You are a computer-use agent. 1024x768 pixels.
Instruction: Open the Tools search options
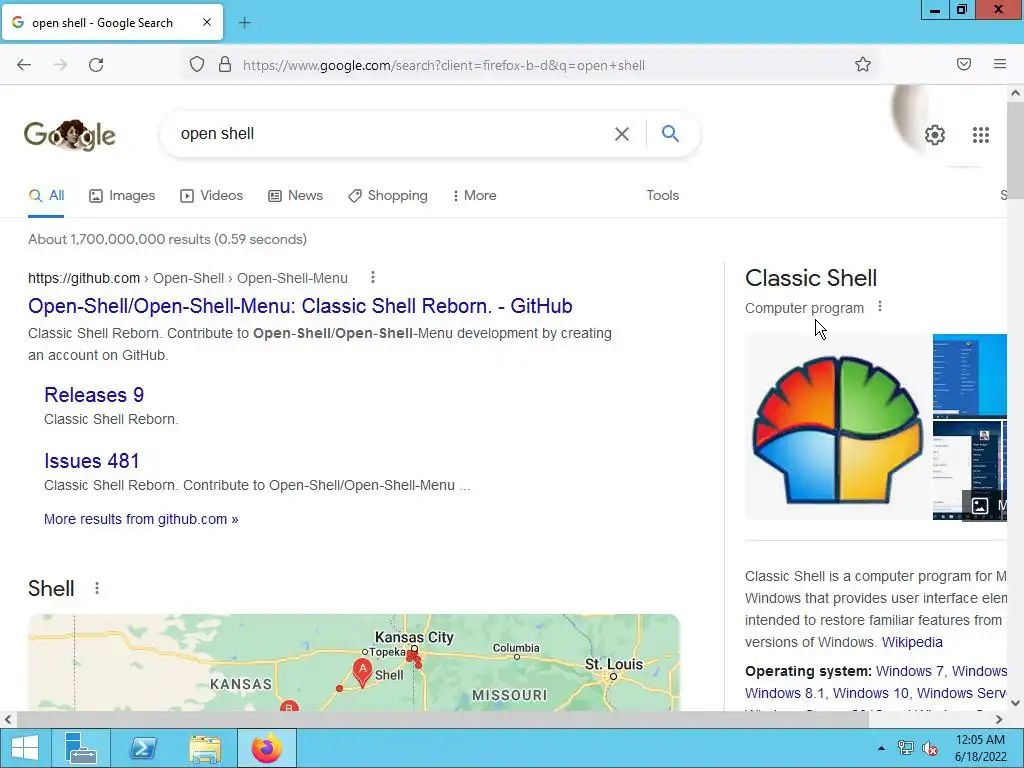click(x=662, y=195)
